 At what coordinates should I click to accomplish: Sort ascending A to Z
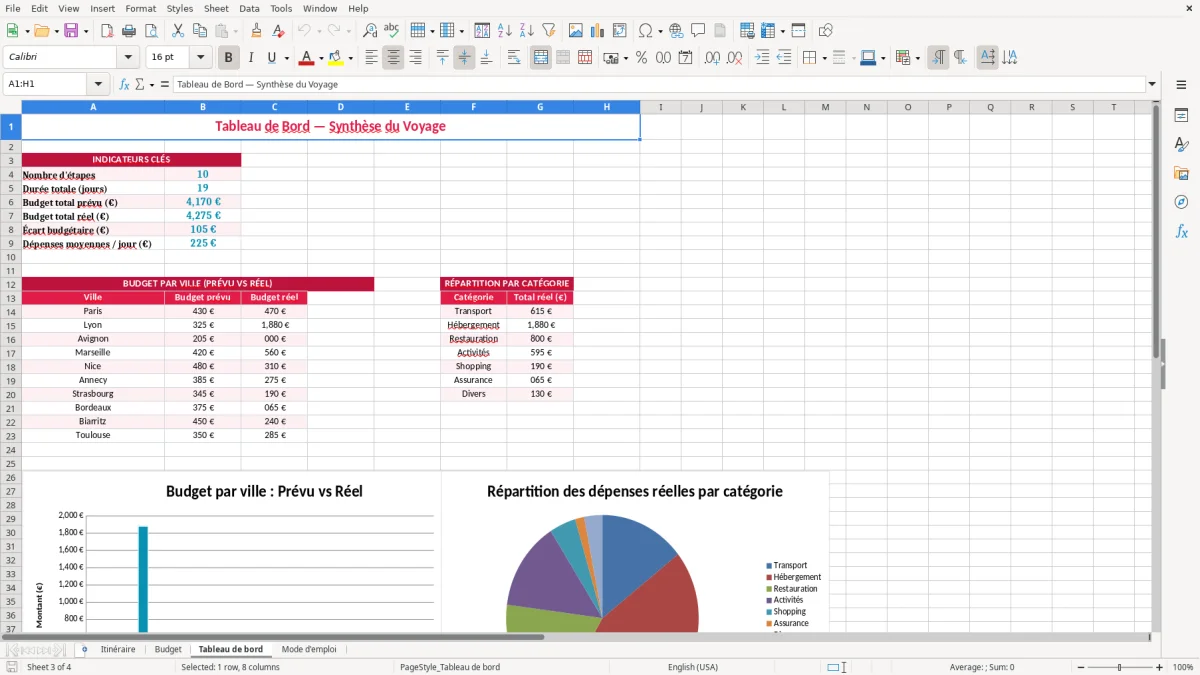tap(505, 31)
